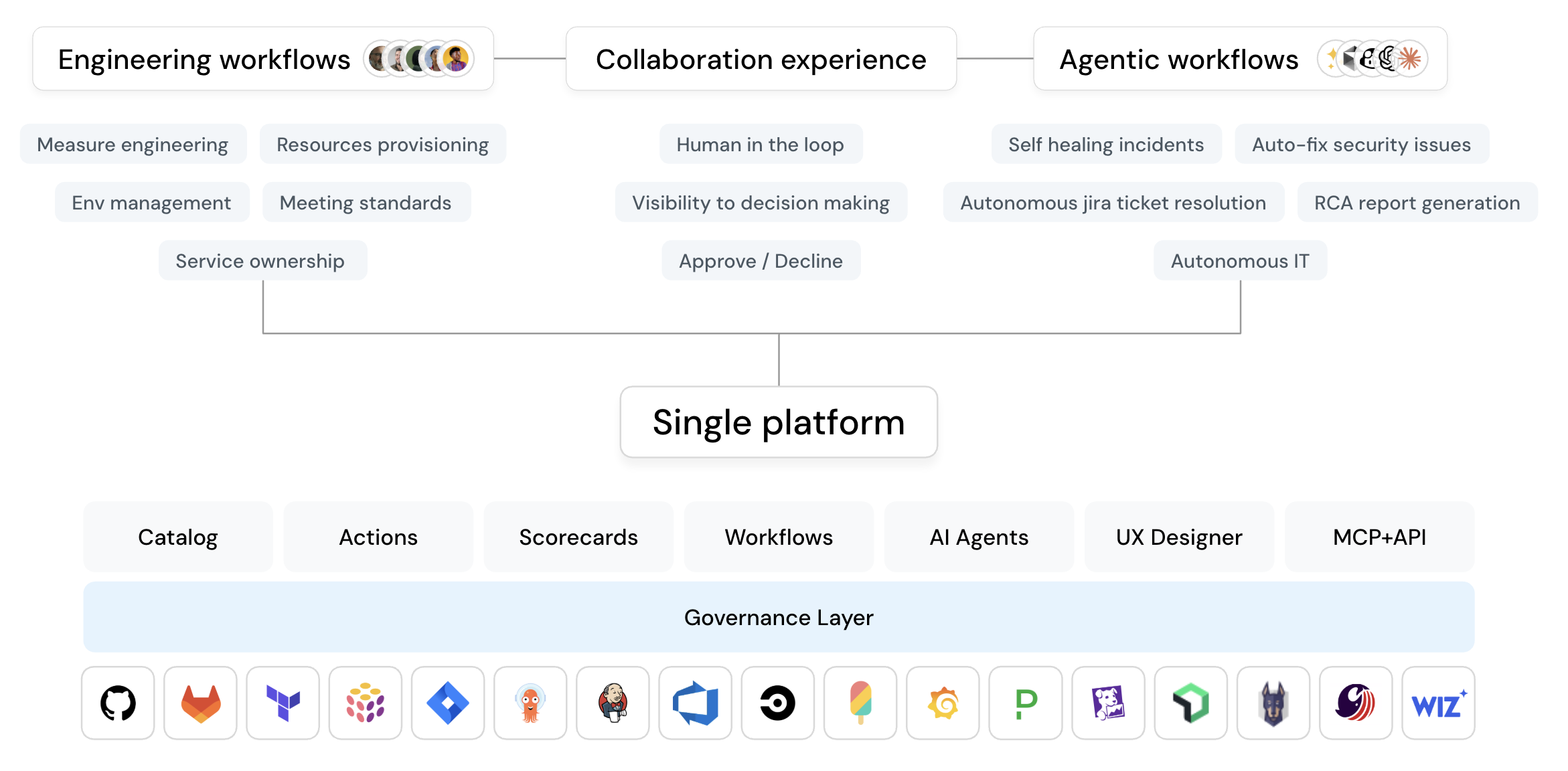Open the PagerDuty green P icon

[1026, 703]
